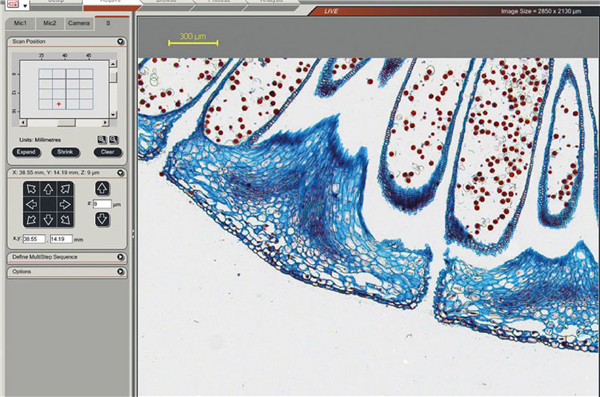Click the Expand button
The height and width of the screenshot is (397, 600).
[x=26, y=152]
